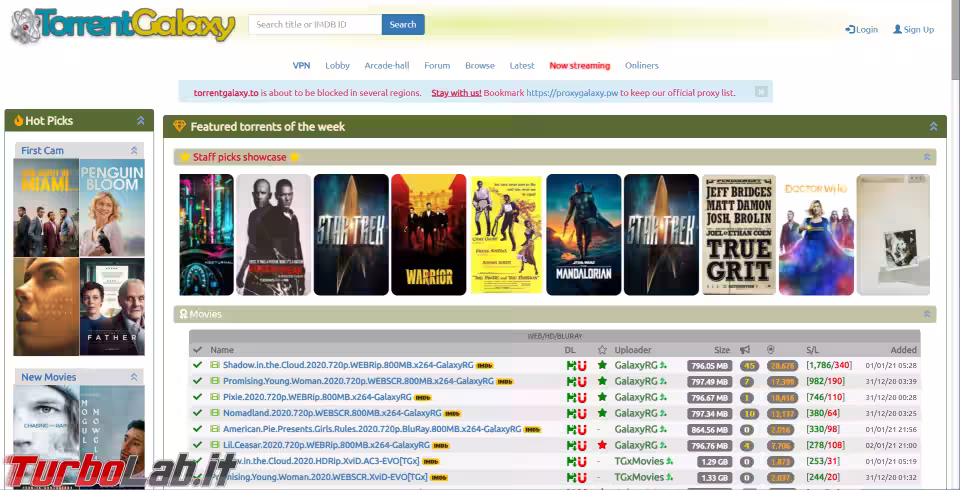The image size is (960, 490).
Task: Click the star column header icon
Action: pyautogui.click(x=602, y=350)
